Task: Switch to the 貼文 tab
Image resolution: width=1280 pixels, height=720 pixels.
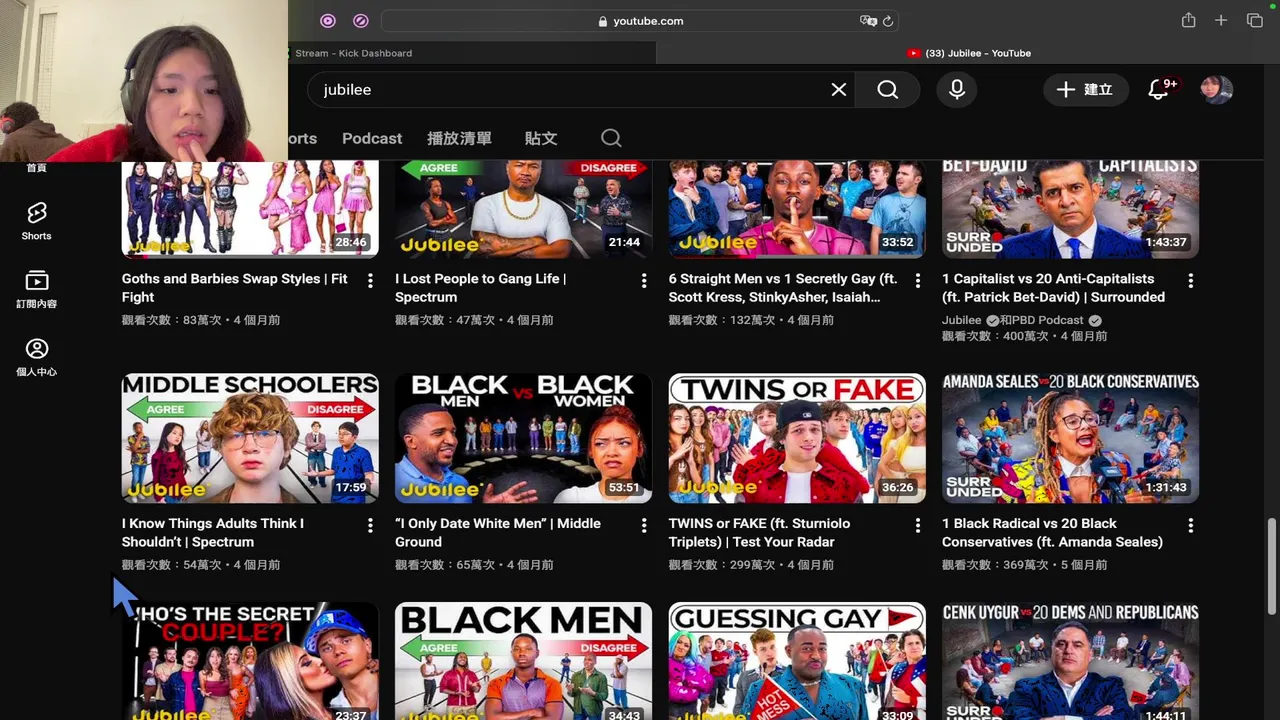Action: (x=541, y=138)
